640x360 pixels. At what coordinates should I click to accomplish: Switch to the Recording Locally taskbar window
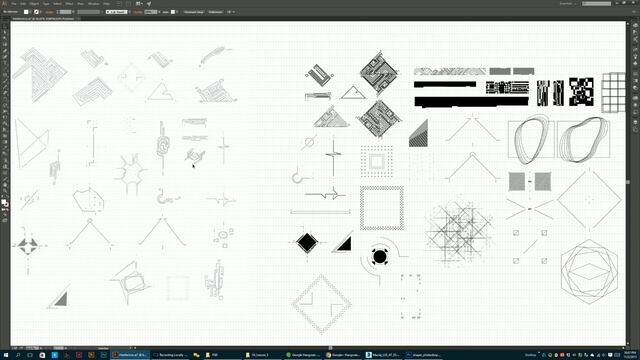click(x=171, y=355)
